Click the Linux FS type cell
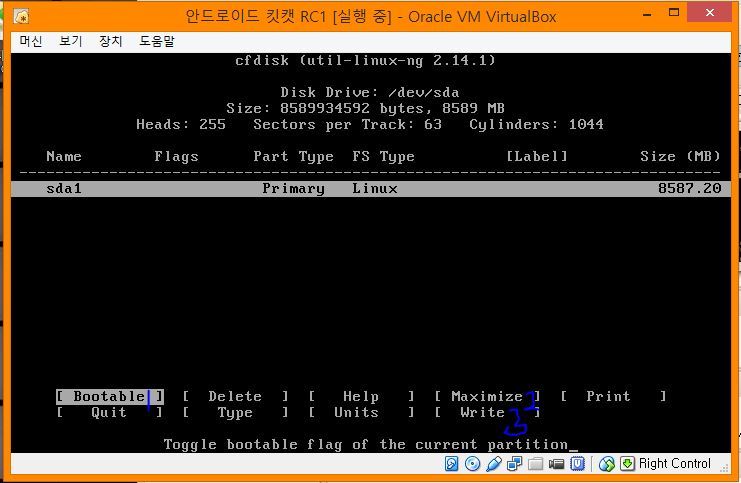This screenshot has width=741, height=483. 375,188
